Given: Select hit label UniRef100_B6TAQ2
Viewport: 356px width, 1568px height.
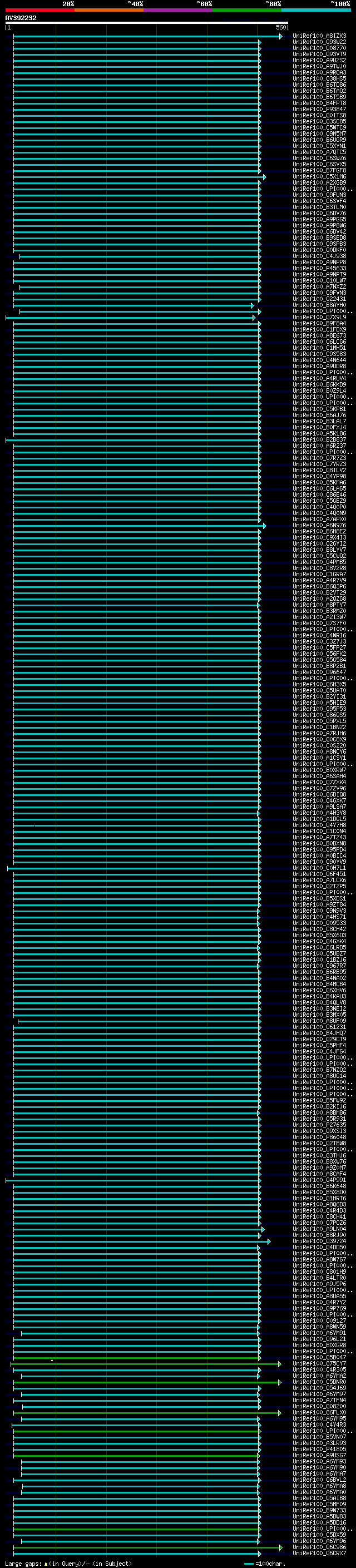Looking at the screenshot, I should click(x=319, y=91).
